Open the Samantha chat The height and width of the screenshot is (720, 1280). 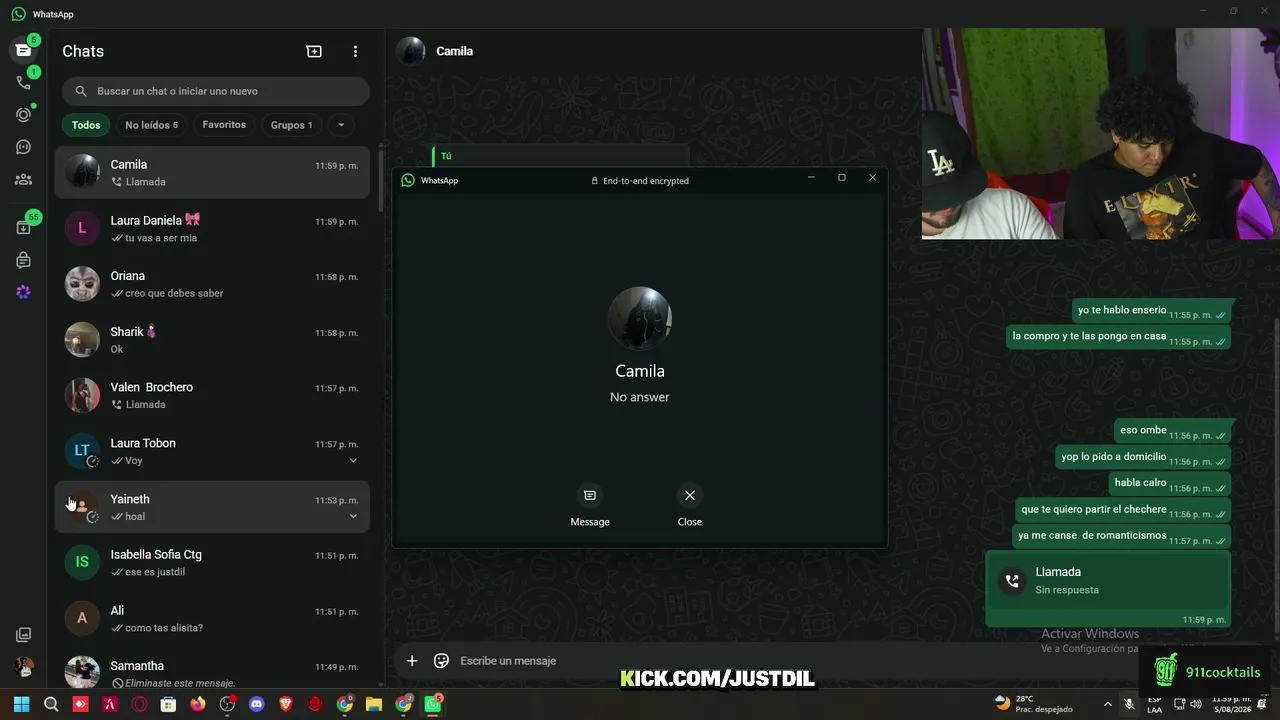[x=212, y=671]
